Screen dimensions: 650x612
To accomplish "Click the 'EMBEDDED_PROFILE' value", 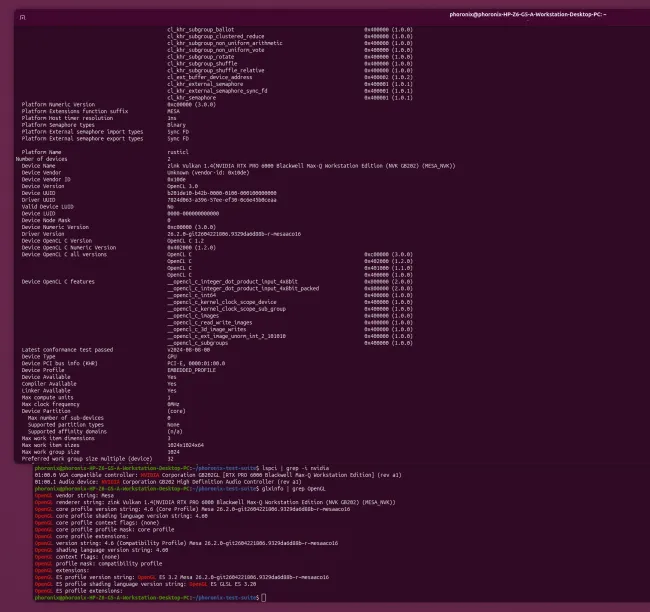I will pyautogui.click(x=192, y=370).
